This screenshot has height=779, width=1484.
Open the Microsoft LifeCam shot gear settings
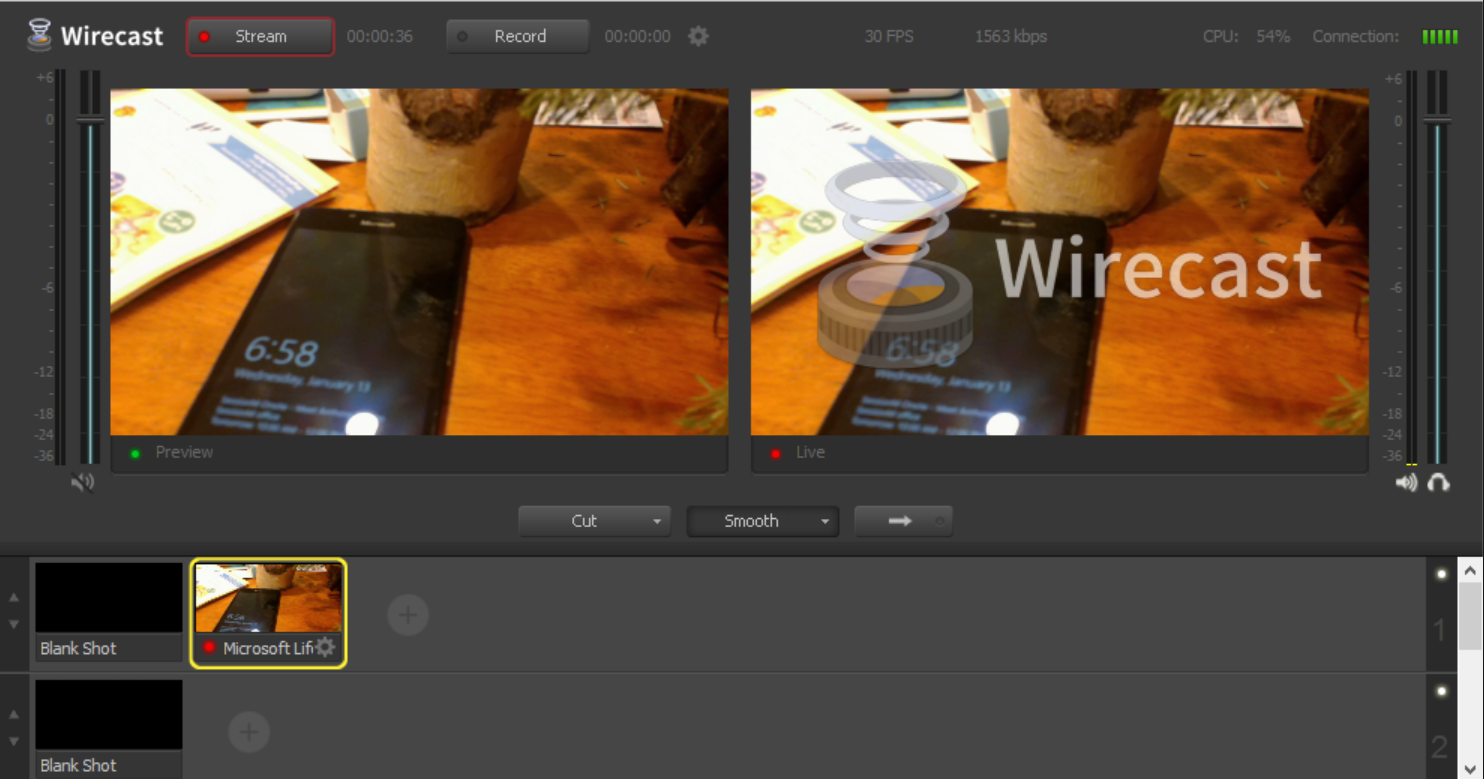(324, 647)
